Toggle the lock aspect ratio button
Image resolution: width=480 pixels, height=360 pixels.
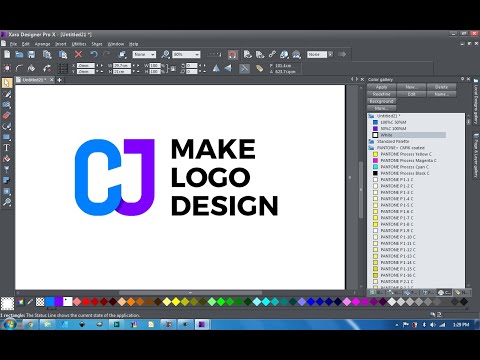[x=173, y=69]
